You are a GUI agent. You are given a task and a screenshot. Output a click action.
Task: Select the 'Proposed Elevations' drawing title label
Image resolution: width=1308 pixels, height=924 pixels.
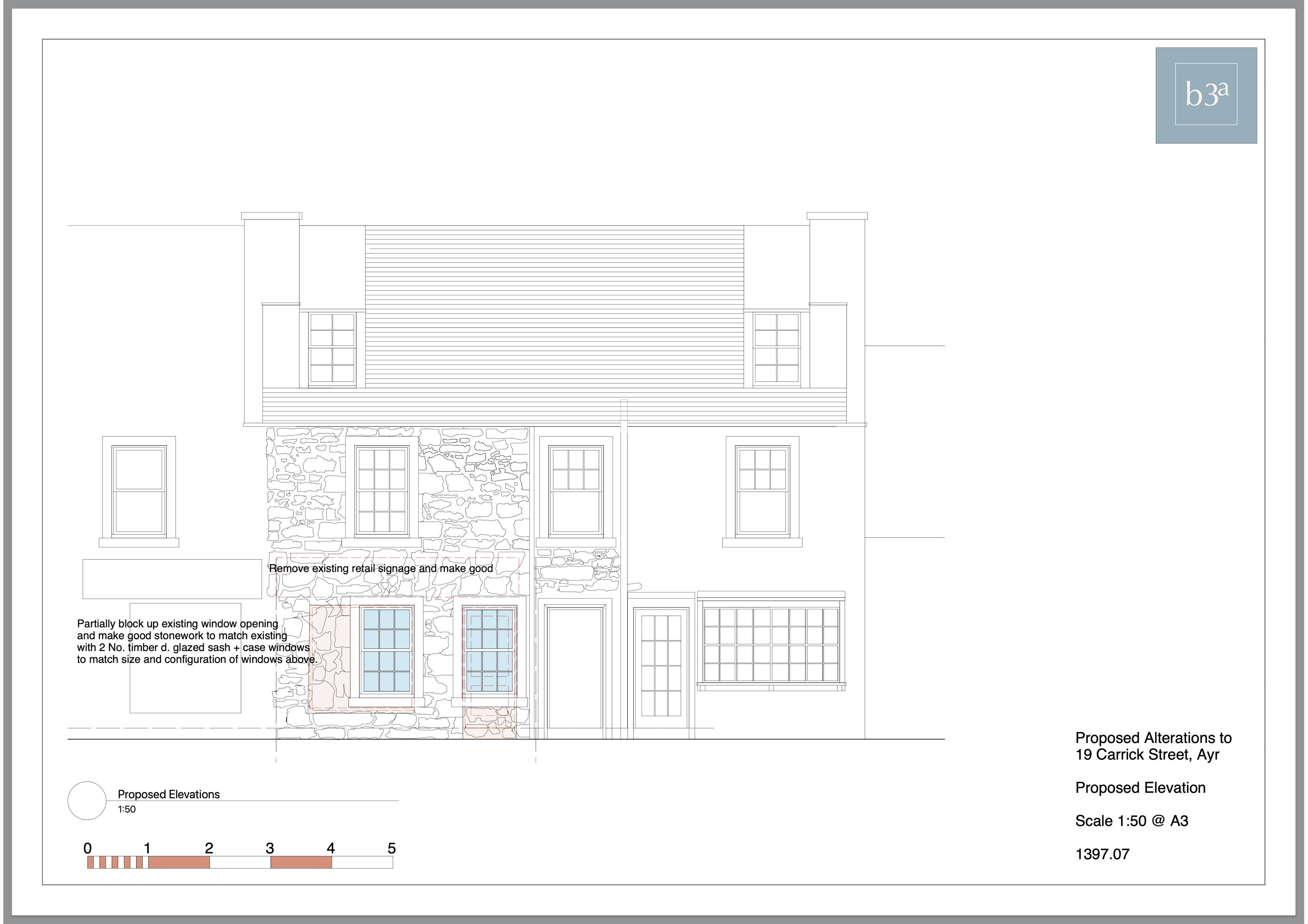coord(169,794)
